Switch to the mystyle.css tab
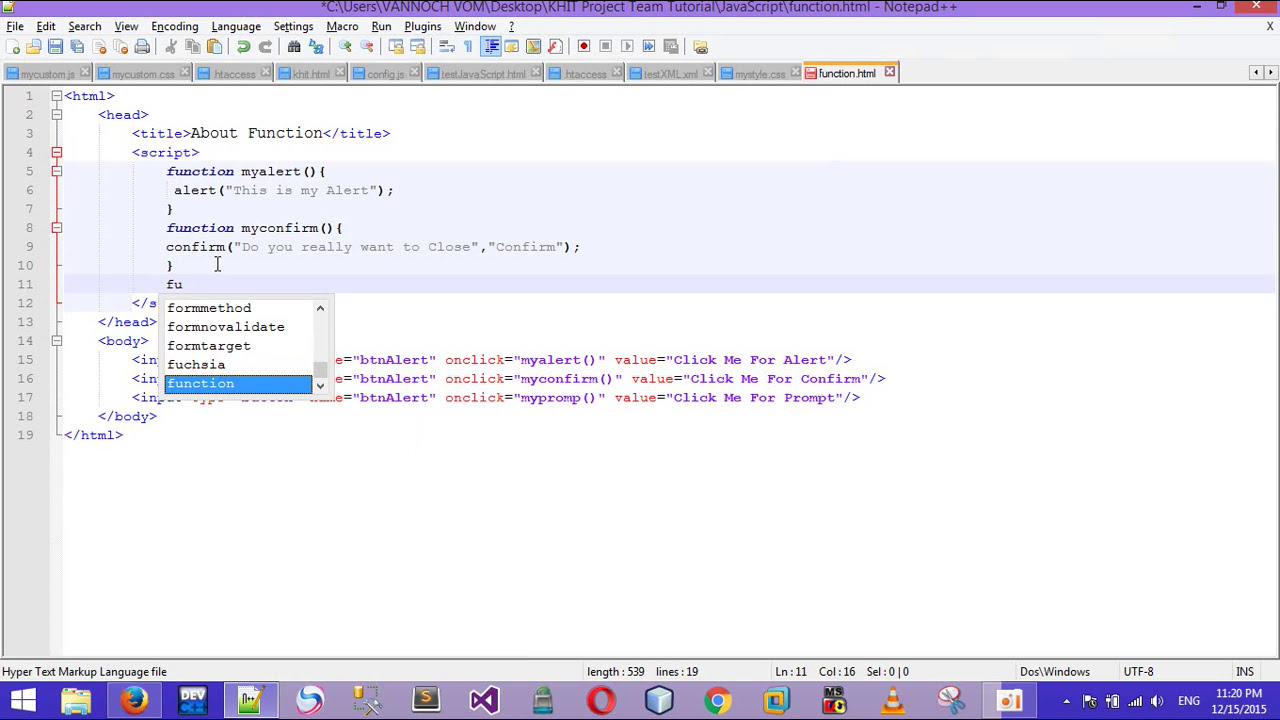This screenshot has width=1280, height=720. tap(760, 74)
